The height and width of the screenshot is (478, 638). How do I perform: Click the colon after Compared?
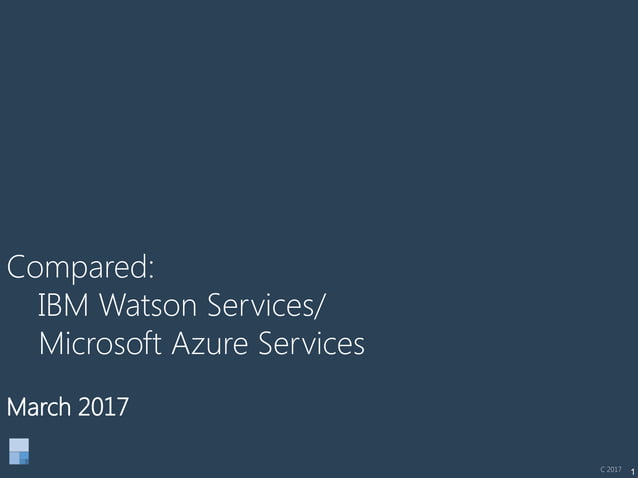point(151,270)
